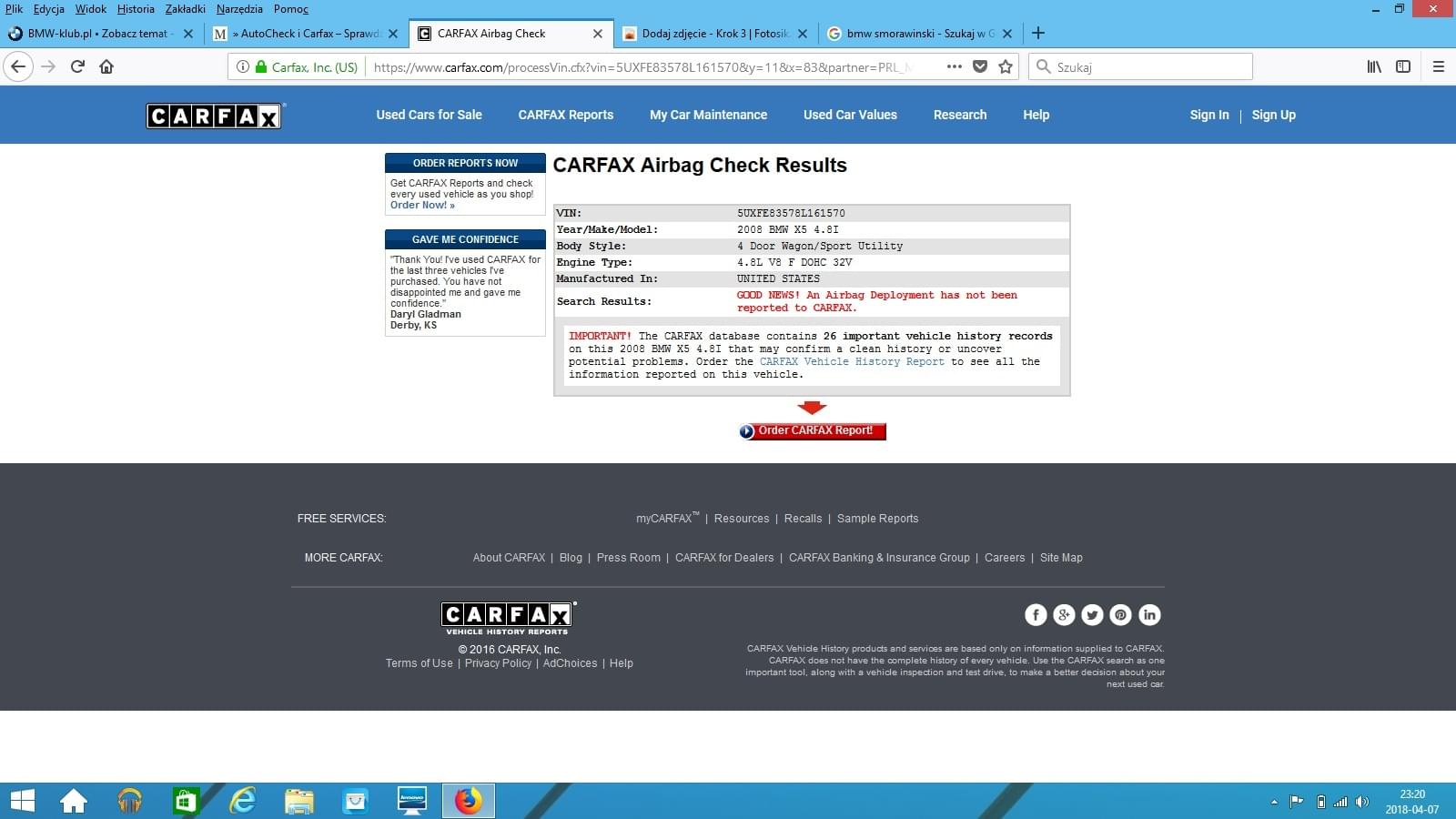The height and width of the screenshot is (819, 1456).
Task: Open page actions three-dot menu
Action: (954, 66)
